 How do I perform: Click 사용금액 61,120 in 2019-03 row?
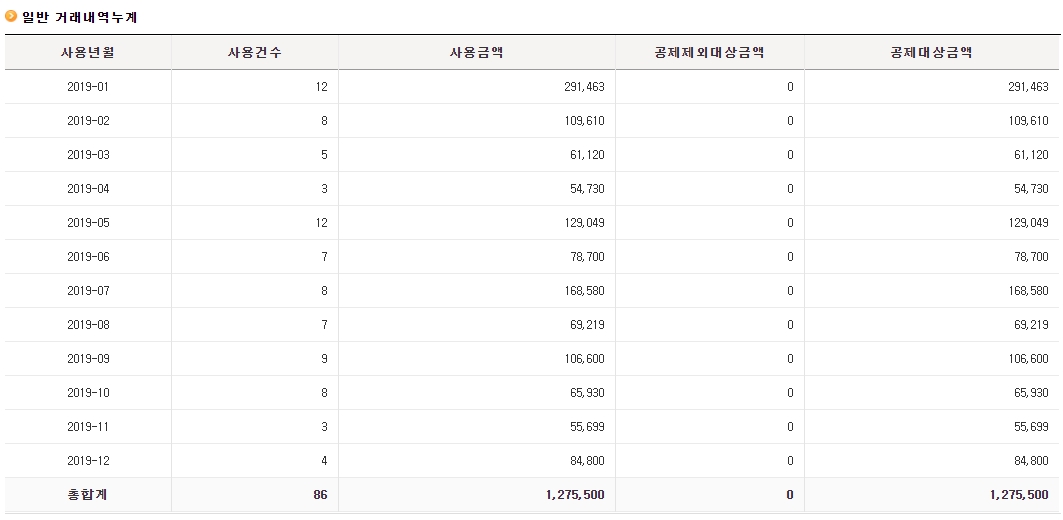(x=587, y=155)
